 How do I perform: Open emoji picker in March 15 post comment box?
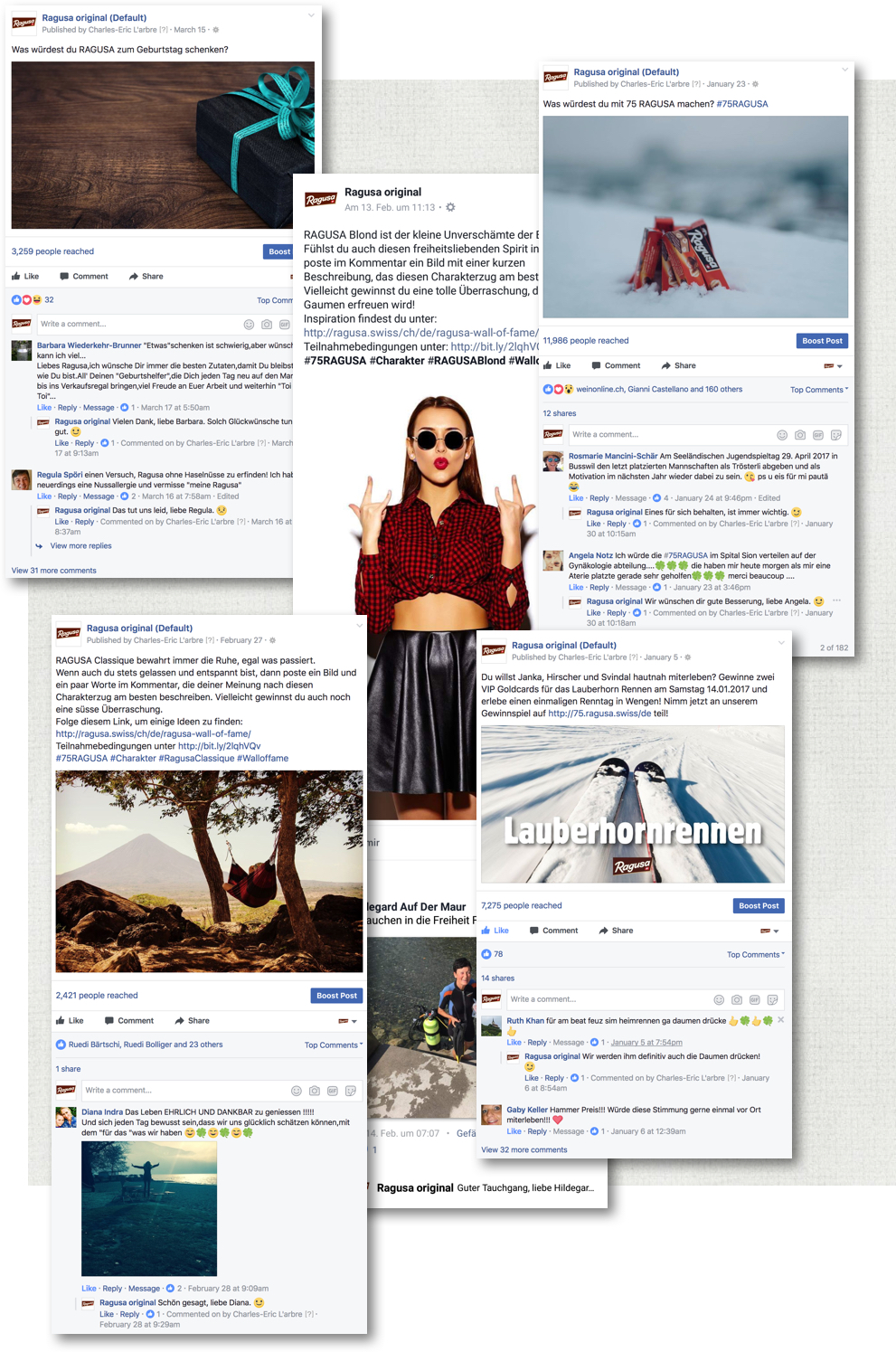click(249, 325)
